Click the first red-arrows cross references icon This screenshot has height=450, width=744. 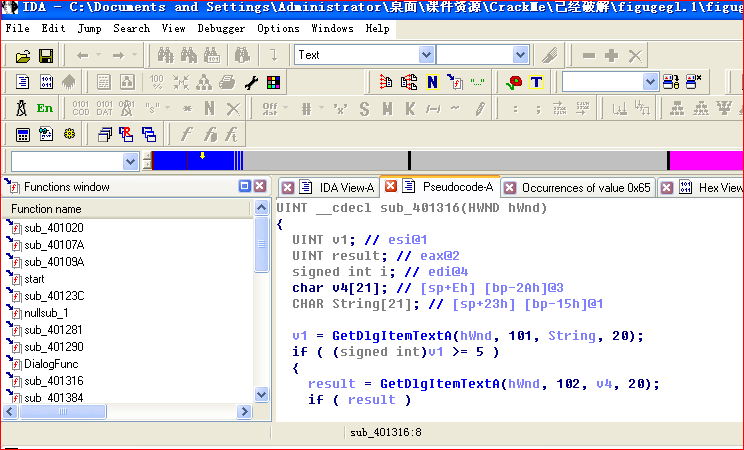385,82
